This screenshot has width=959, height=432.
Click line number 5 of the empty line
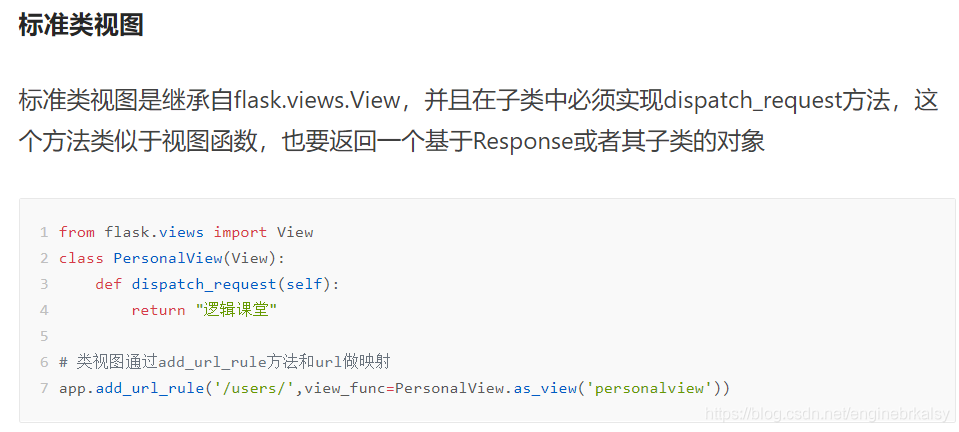point(44,336)
